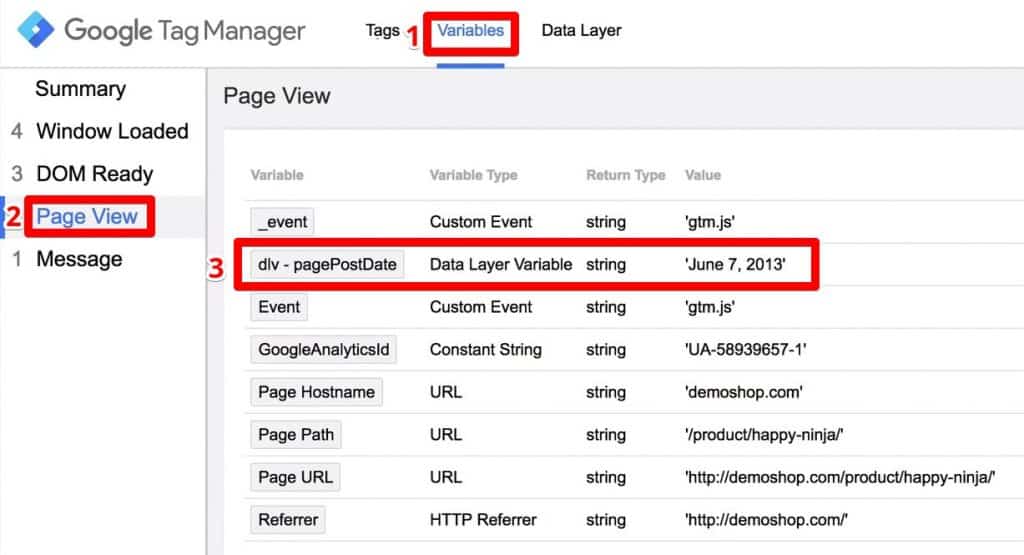Click the Google Tag Manager title text
This screenshot has width=1024, height=555.
(185, 30)
